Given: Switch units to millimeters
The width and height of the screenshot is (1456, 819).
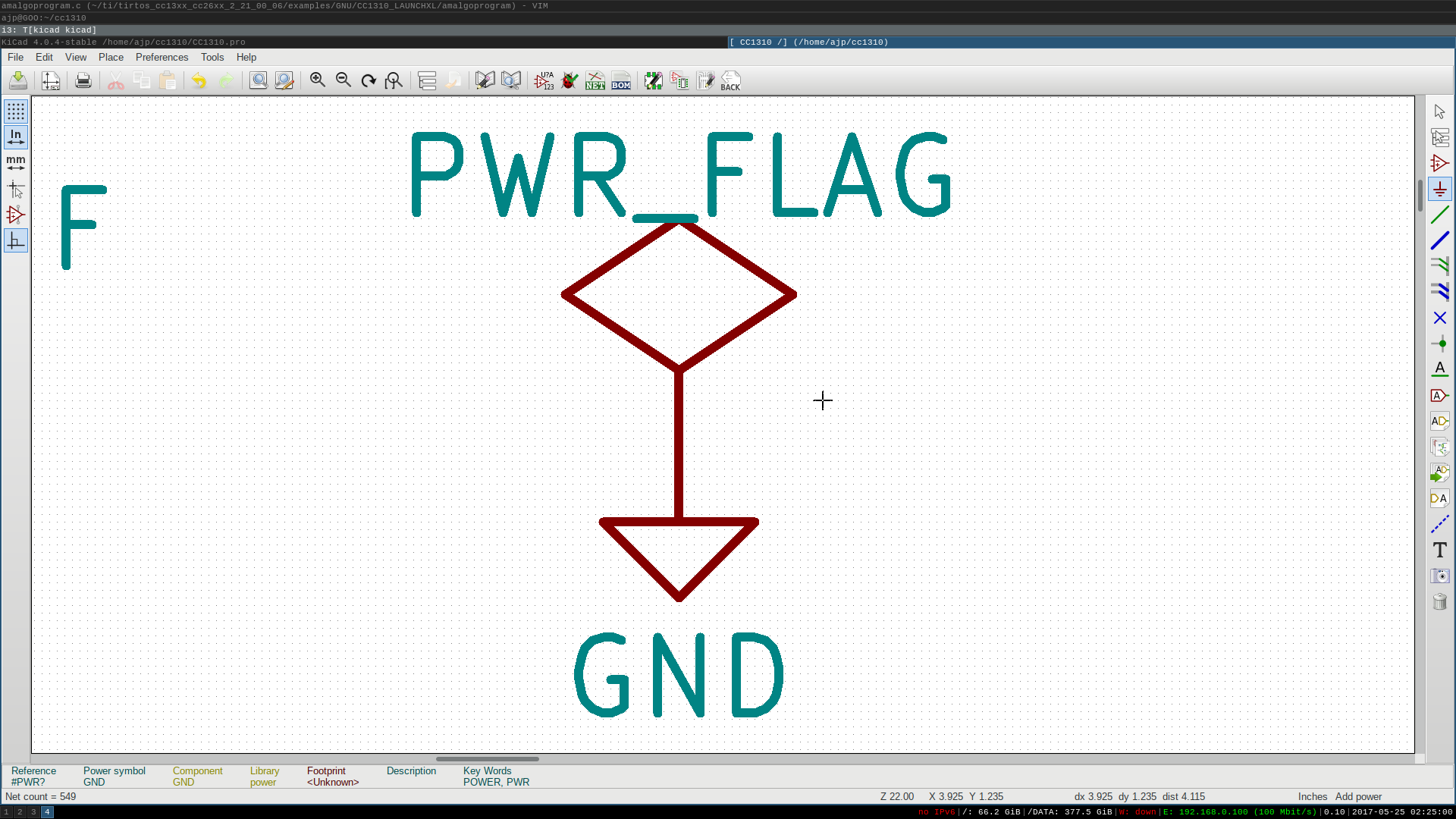Looking at the screenshot, I should [16, 163].
